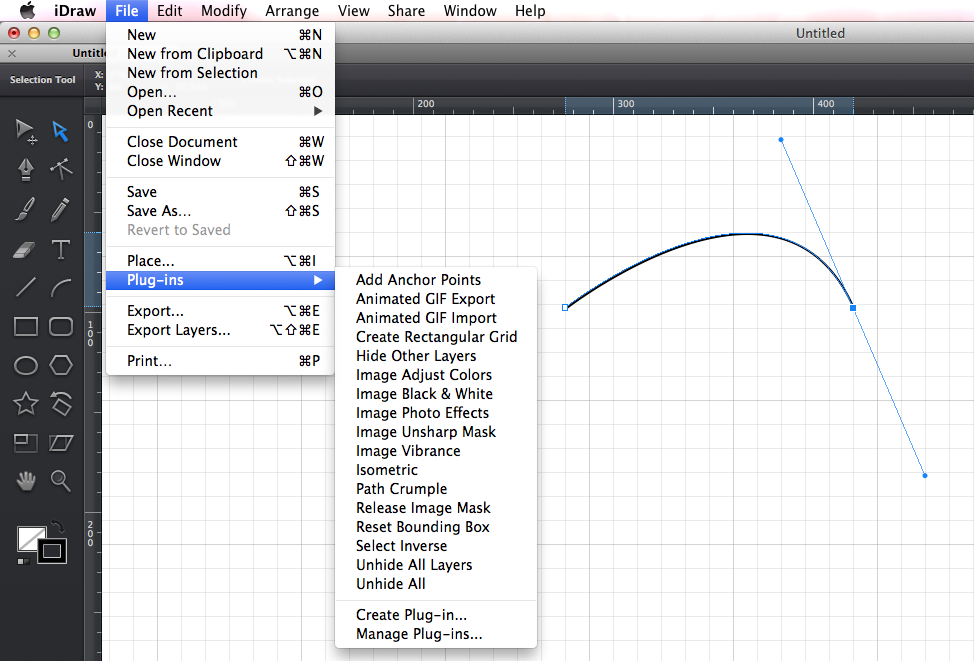Screen dimensions: 974x661
Task: Choose Open... in File menu
Action: coord(221,92)
